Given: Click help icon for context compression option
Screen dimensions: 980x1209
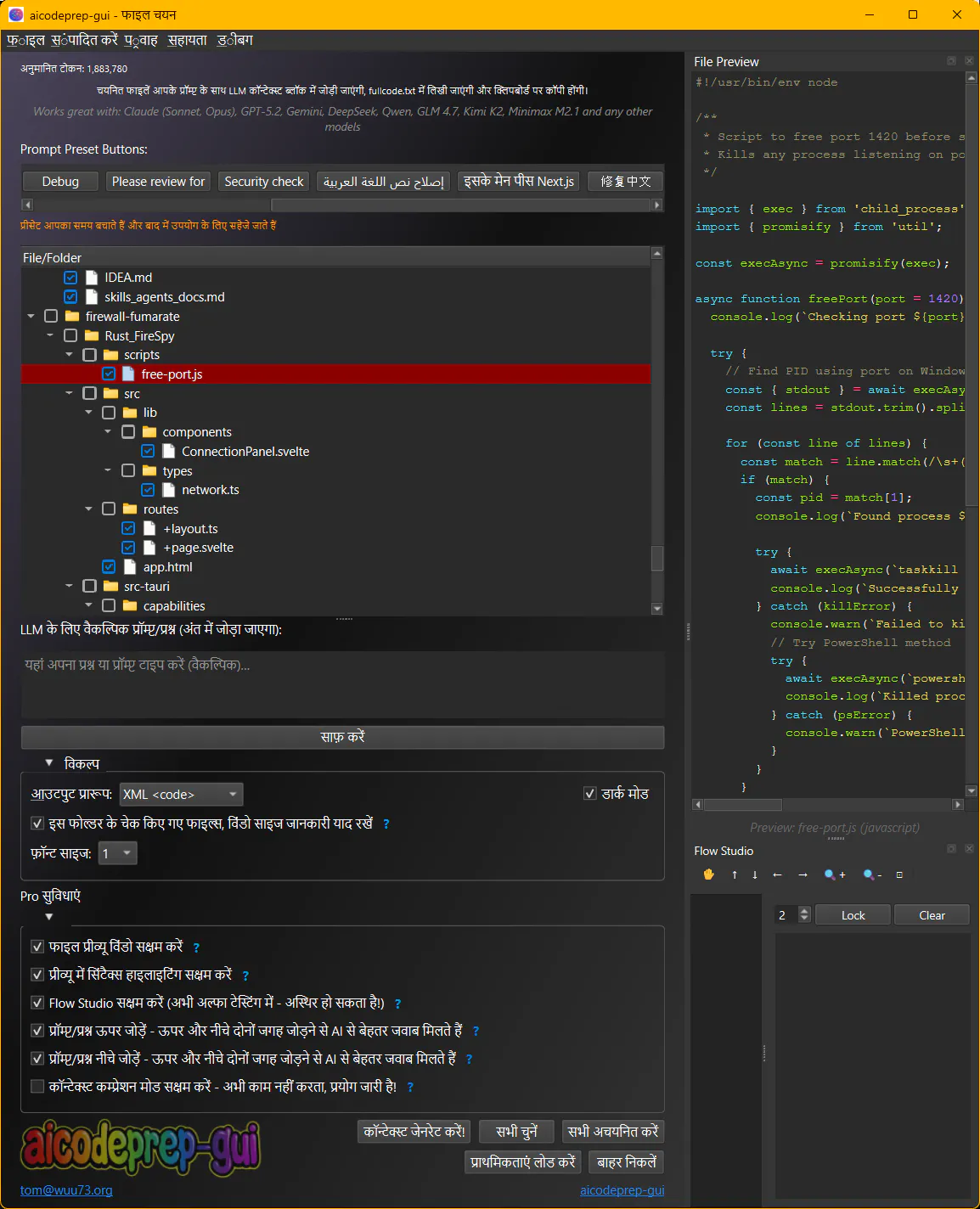Looking at the screenshot, I should coord(410,1087).
